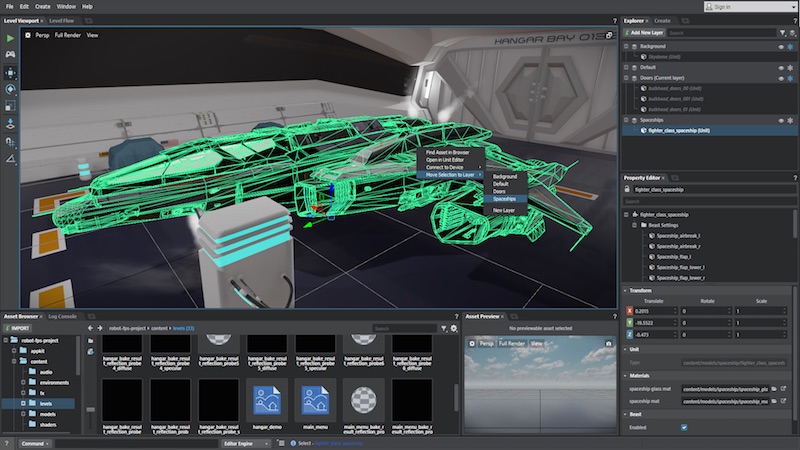
Task: Click Asset Browser back arrow
Action: coord(90,328)
